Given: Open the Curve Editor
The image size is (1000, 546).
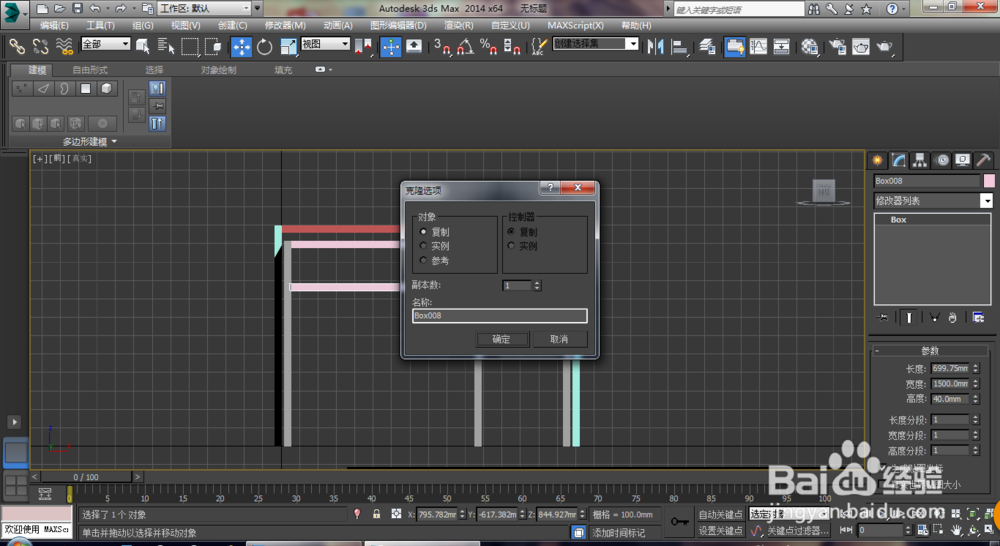Looking at the screenshot, I should pyautogui.click(x=758, y=47).
